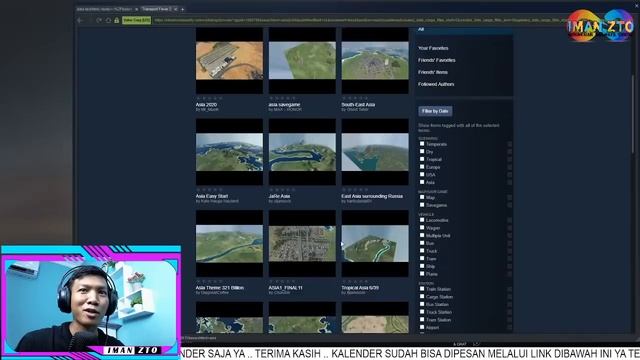The width and height of the screenshot is (640, 360).
Task: Click the East Asia surrounding Russia title
Action: [372, 196]
